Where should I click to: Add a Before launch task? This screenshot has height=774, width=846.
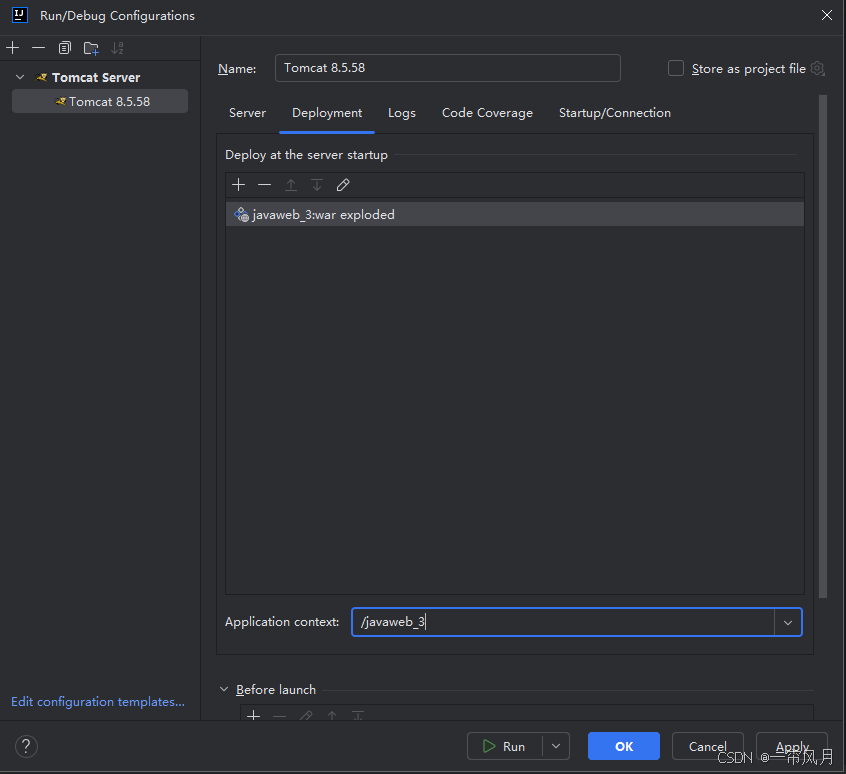tap(254, 716)
